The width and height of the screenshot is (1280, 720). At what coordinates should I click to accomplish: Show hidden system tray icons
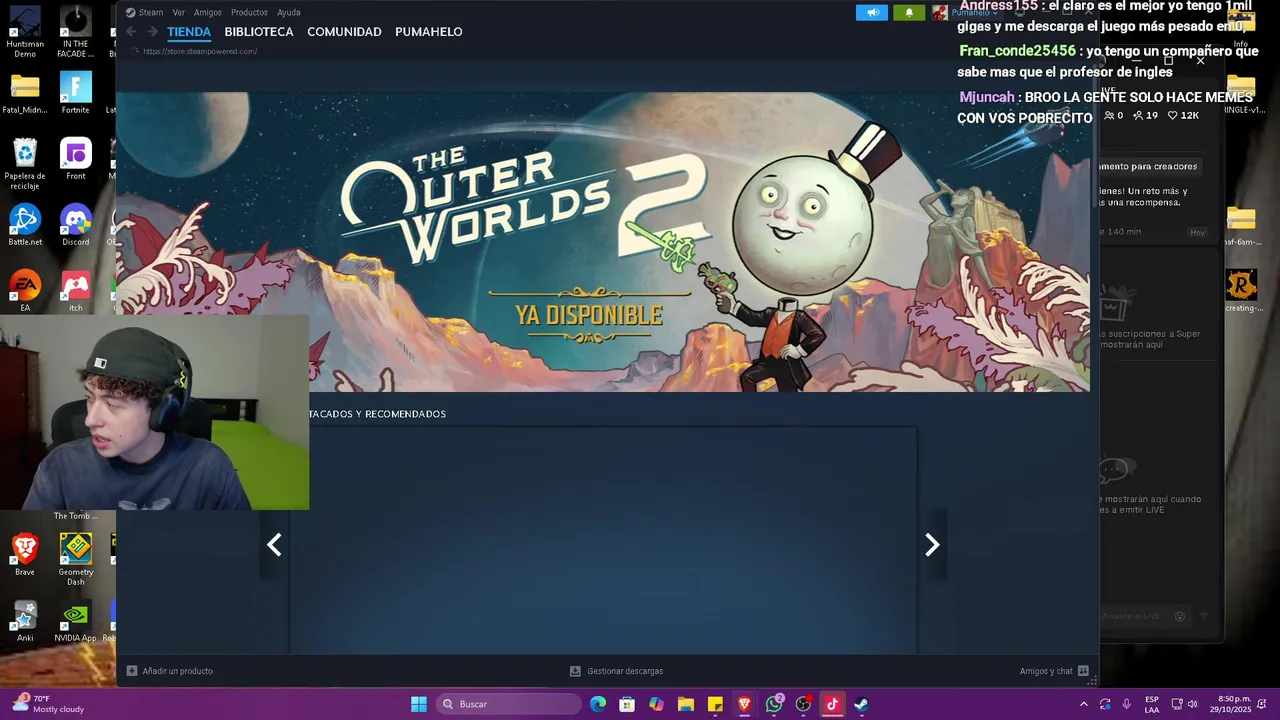pos(1083,704)
